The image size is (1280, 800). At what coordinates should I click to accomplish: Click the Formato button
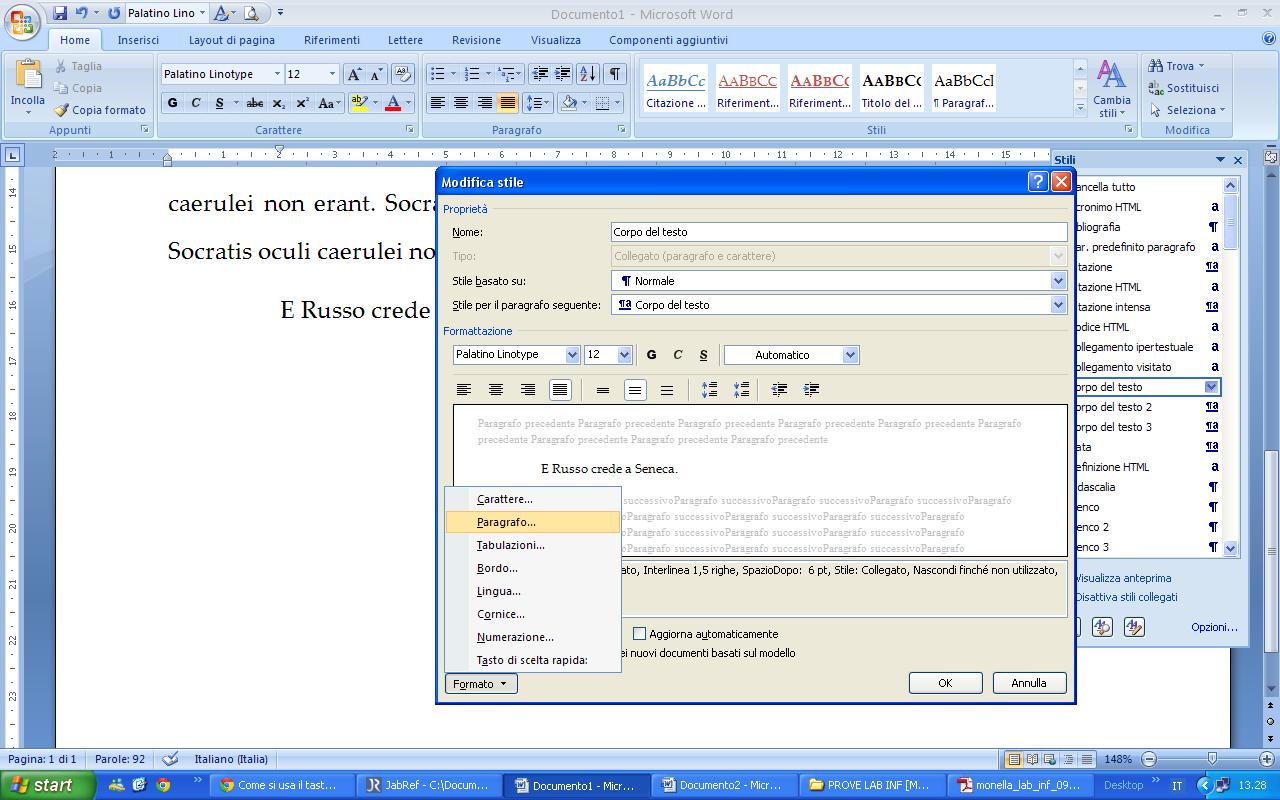[481, 684]
